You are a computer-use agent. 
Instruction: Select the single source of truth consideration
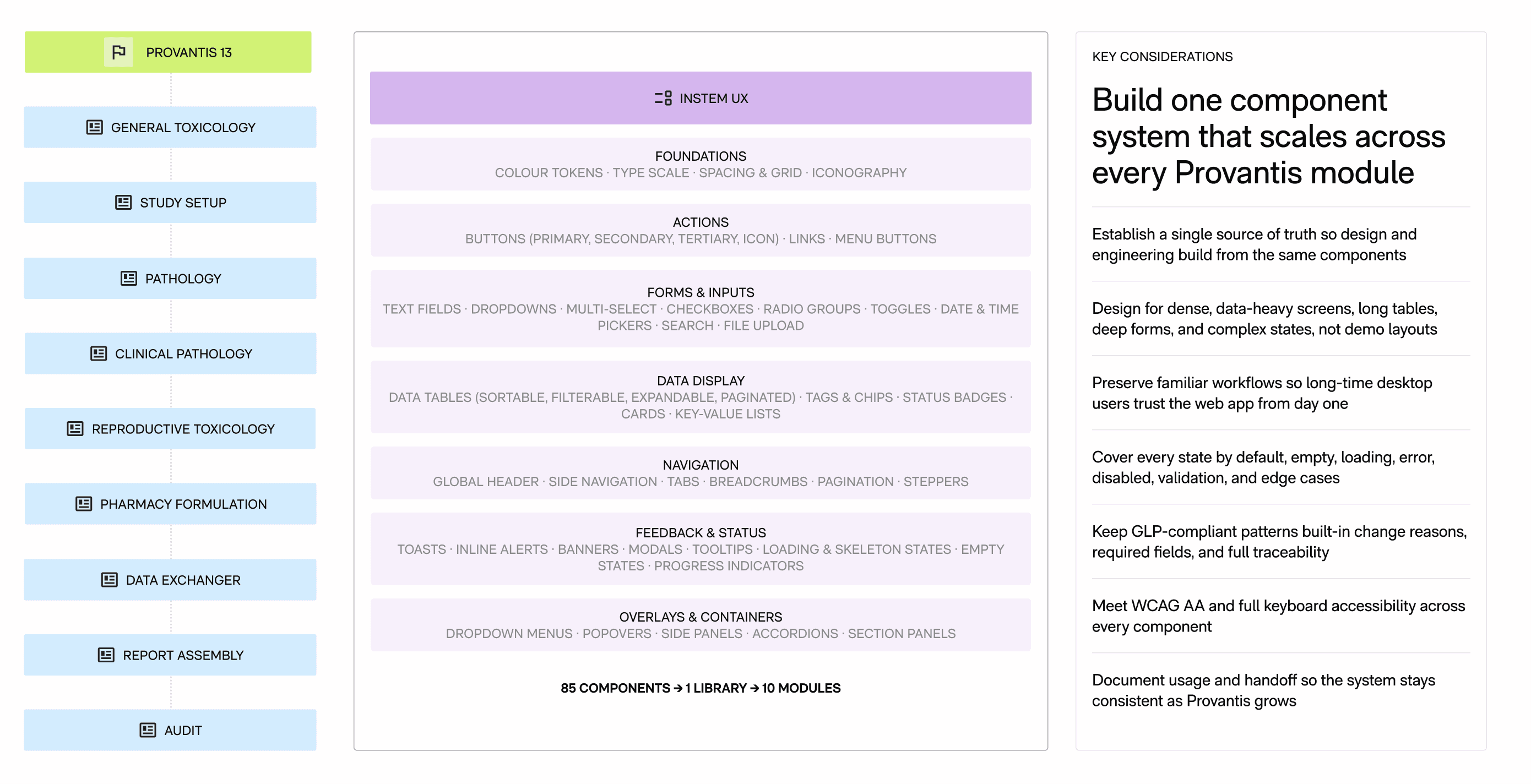click(1254, 244)
